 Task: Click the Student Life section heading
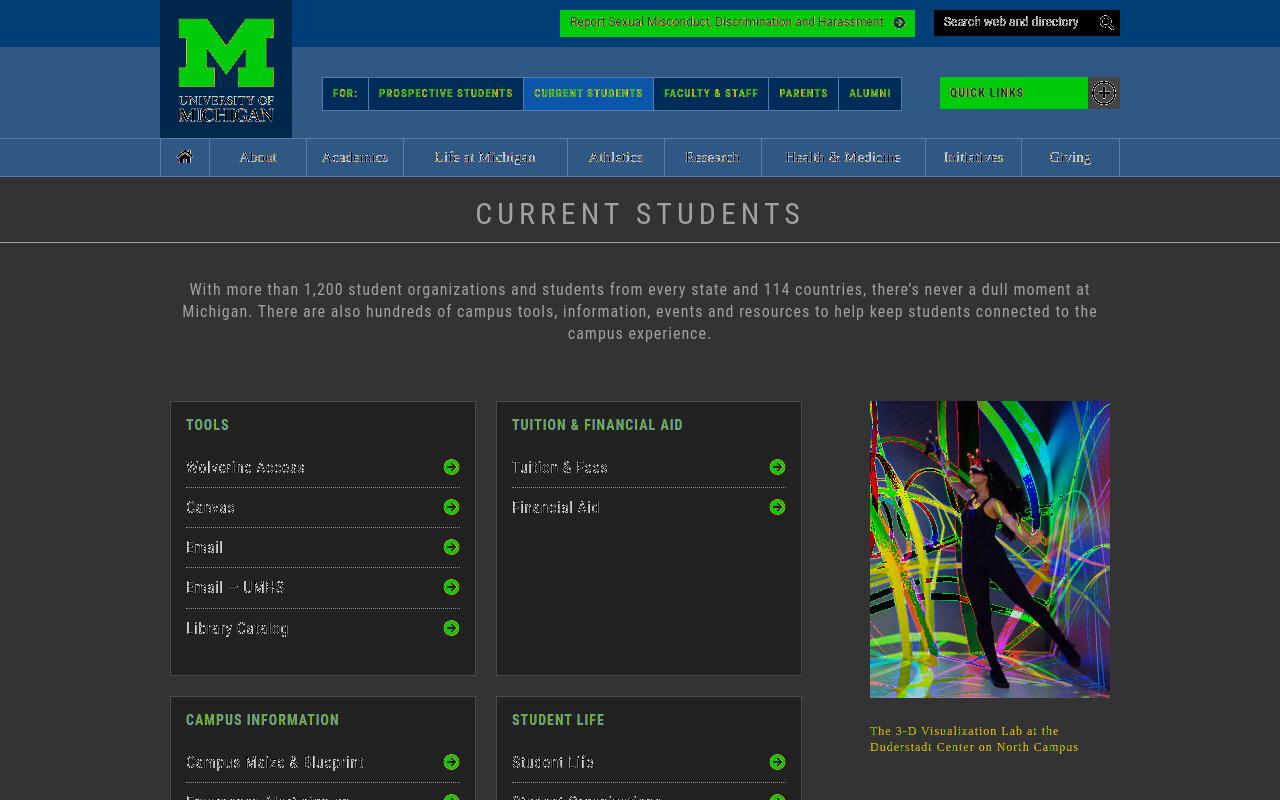tap(558, 720)
